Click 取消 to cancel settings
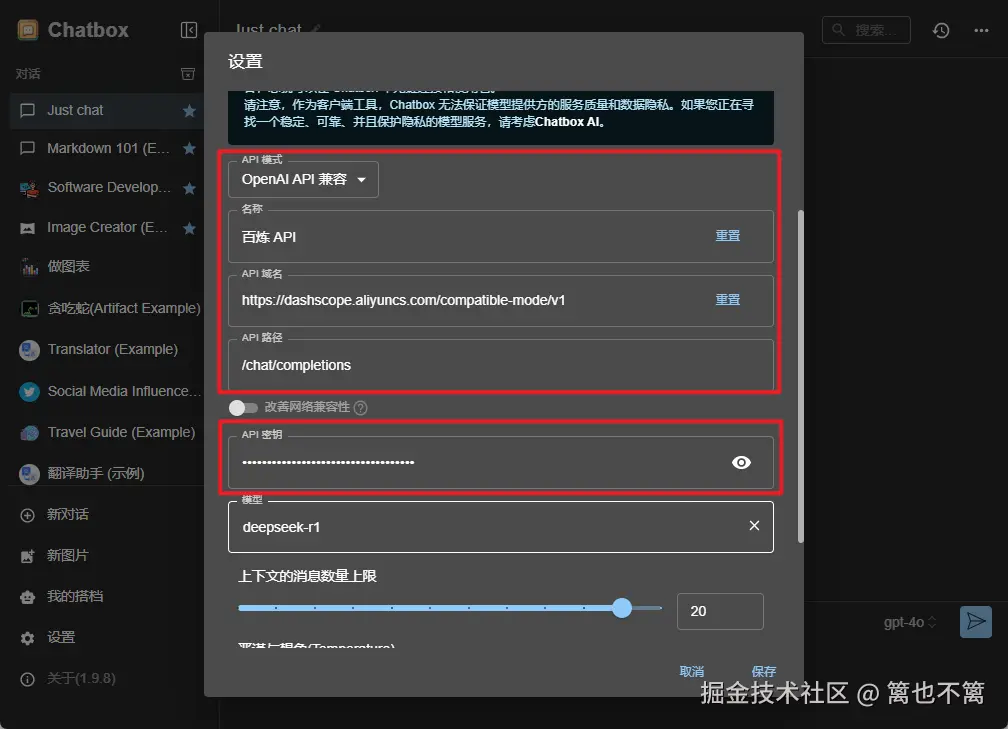The image size is (1008, 729). point(692,671)
